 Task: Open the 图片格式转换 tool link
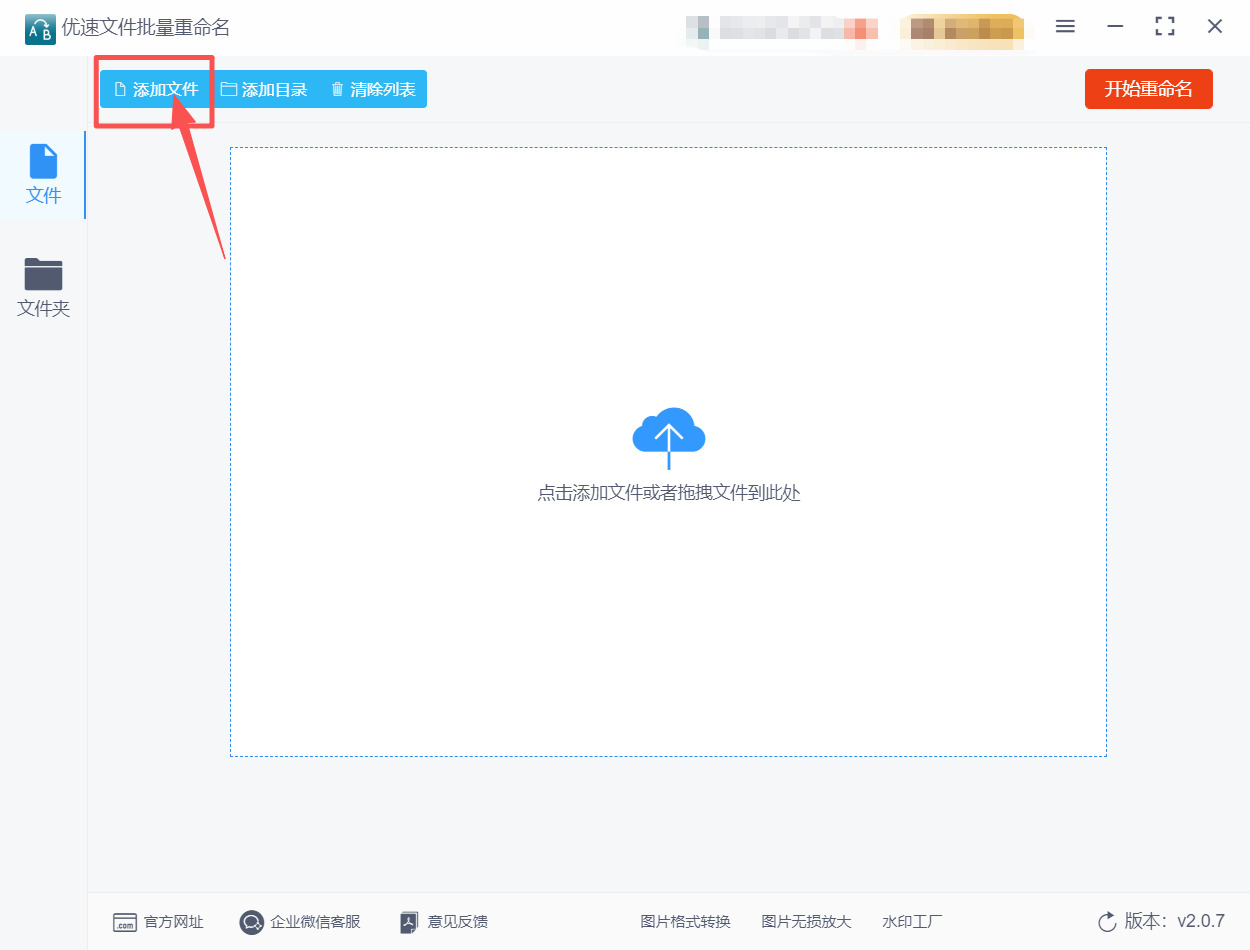[685, 922]
